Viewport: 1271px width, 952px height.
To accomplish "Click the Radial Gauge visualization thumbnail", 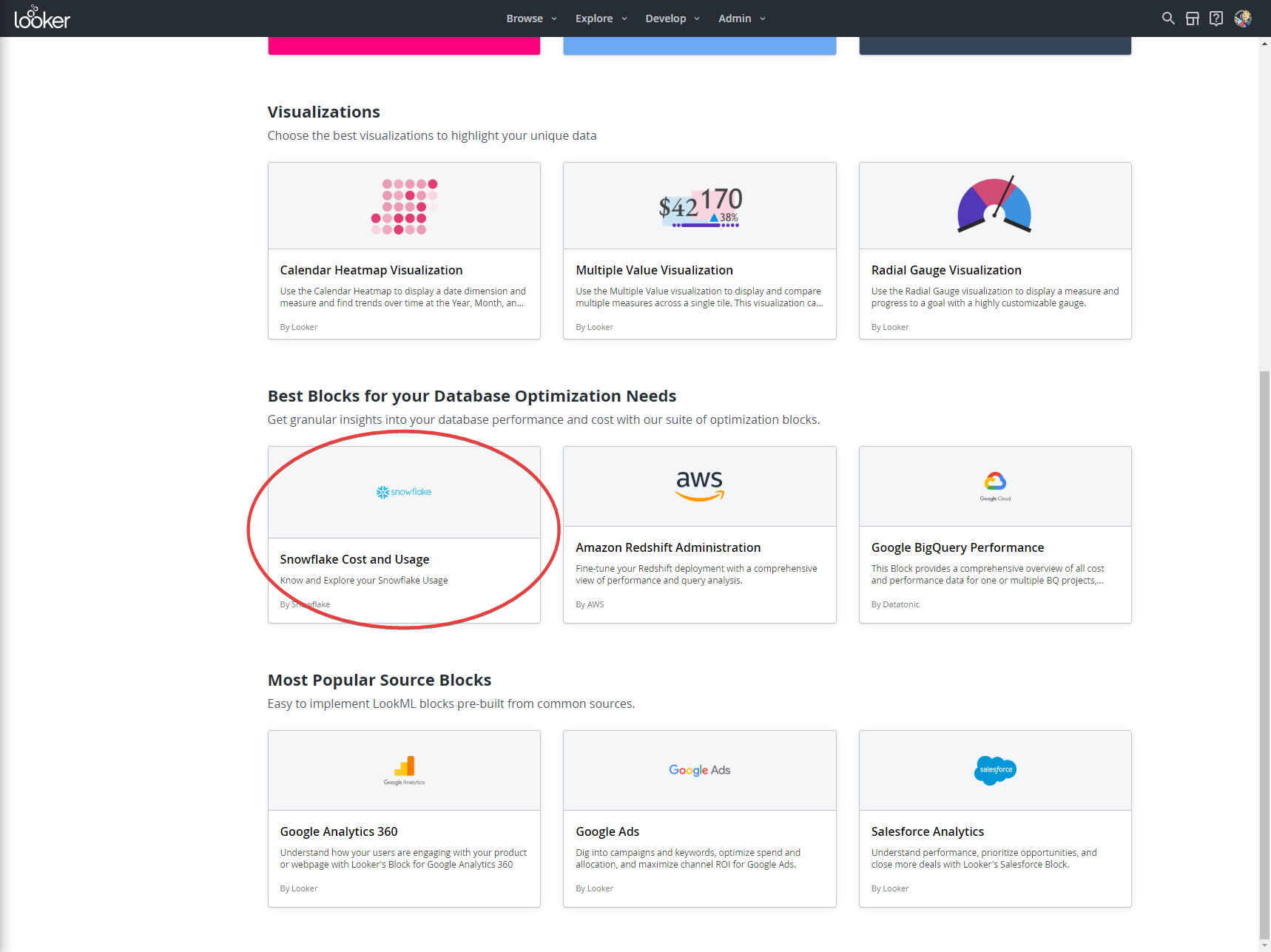I will click(994, 205).
